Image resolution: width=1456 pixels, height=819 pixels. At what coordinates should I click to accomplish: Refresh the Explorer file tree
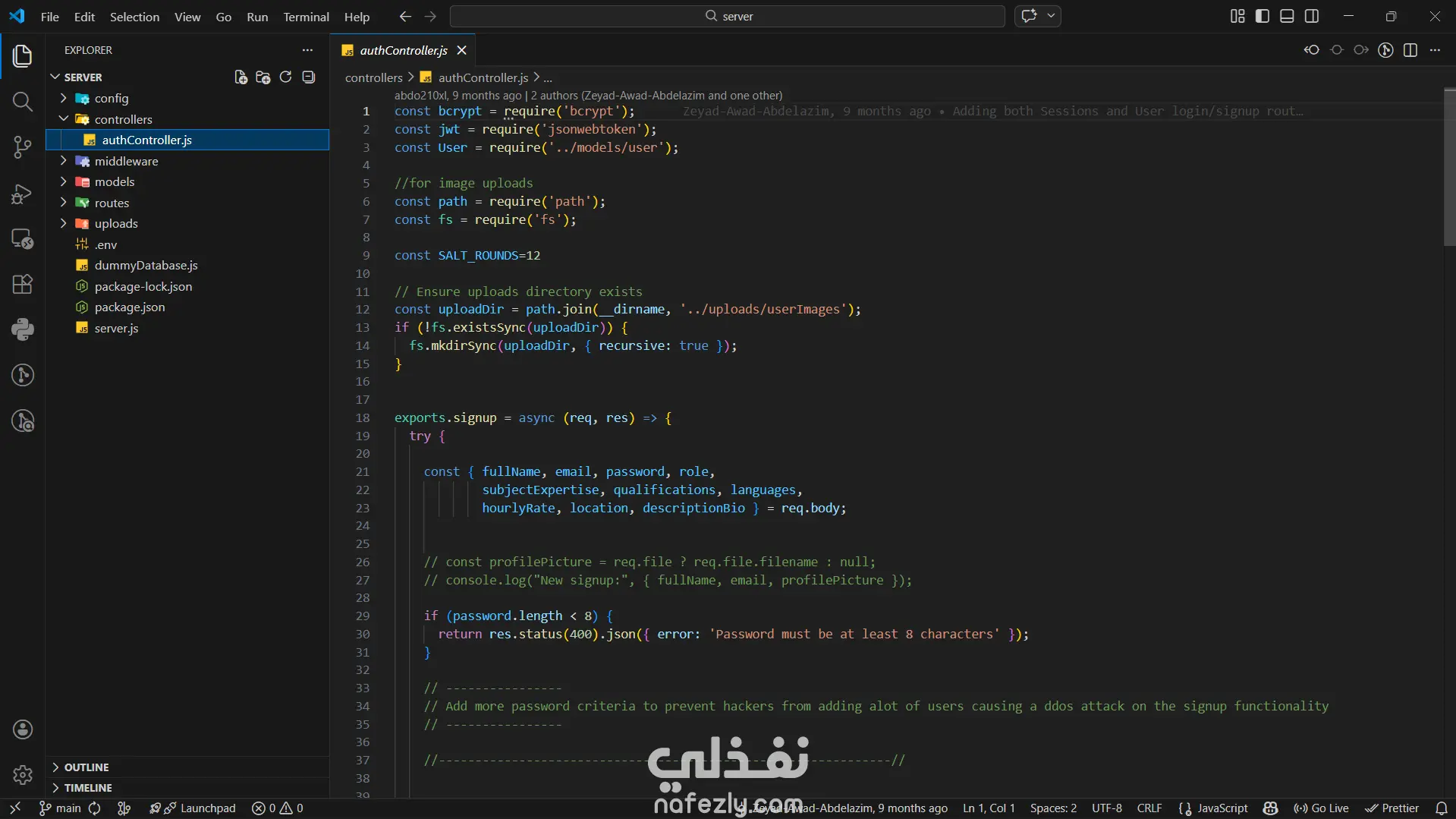click(286, 77)
